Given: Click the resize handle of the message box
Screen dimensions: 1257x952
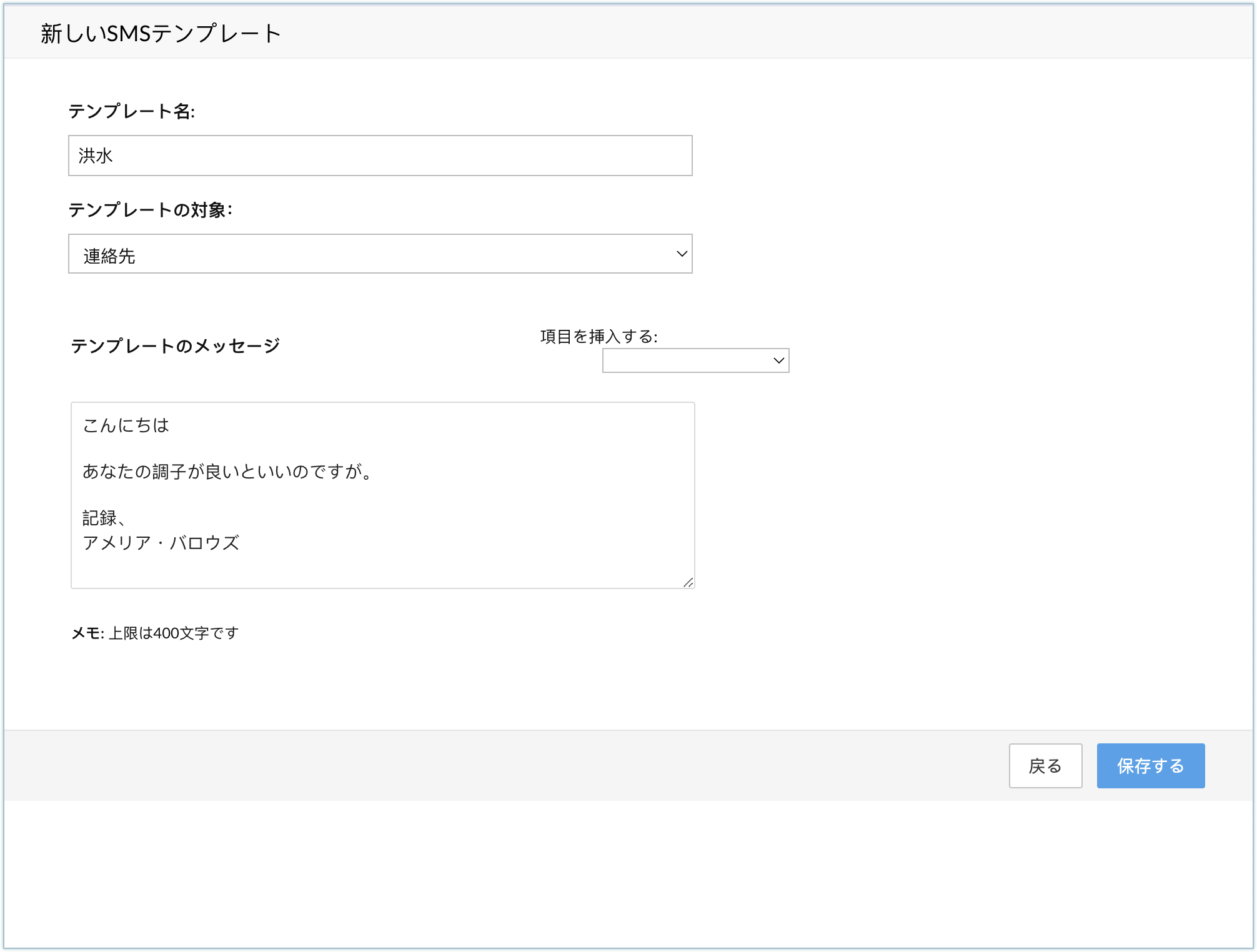Looking at the screenshot, I should (688, 582).
